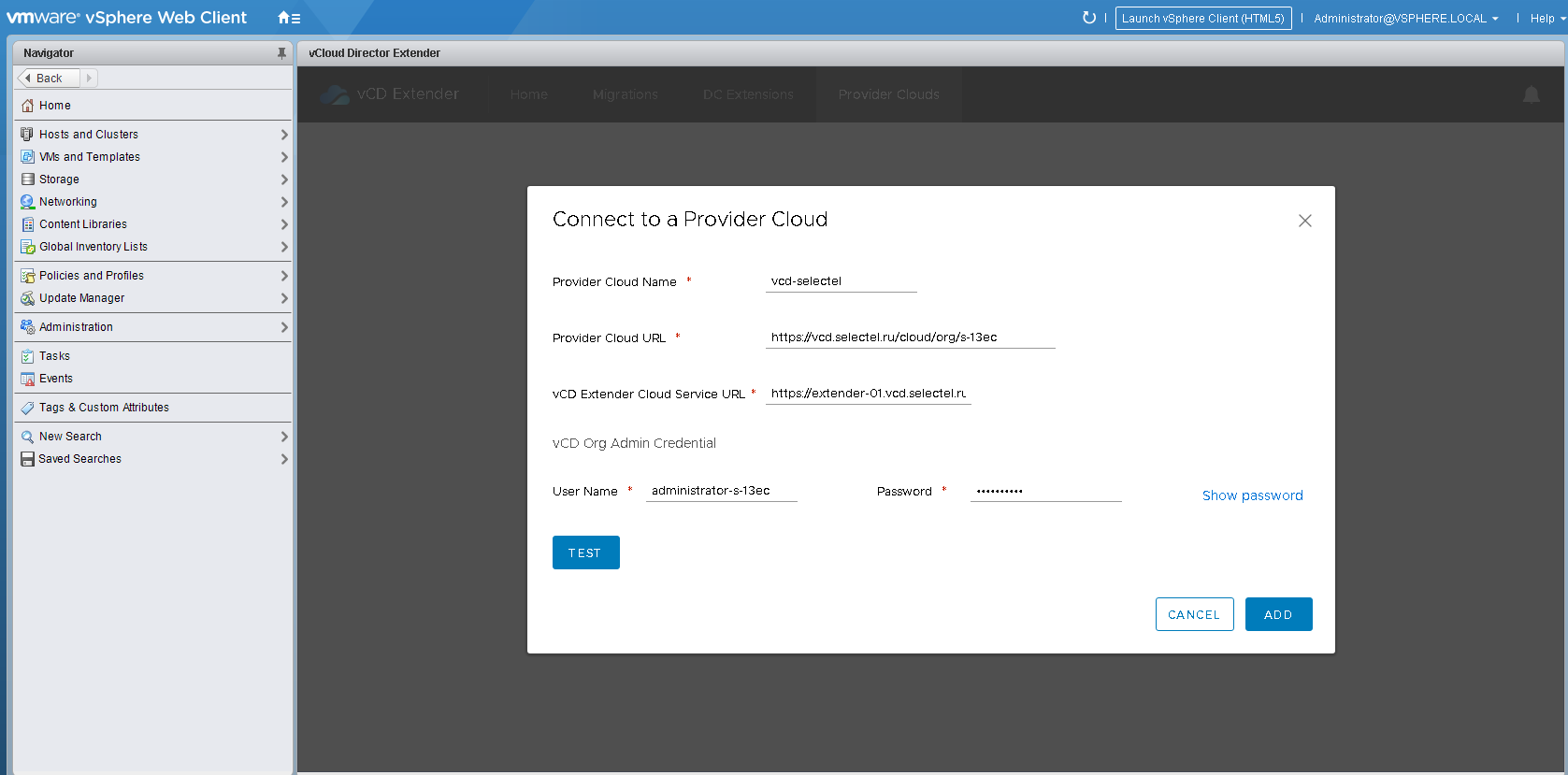Switch to the DC Extensions tab
Viewport: 1568px width, 775px height.
click(748, 94)
